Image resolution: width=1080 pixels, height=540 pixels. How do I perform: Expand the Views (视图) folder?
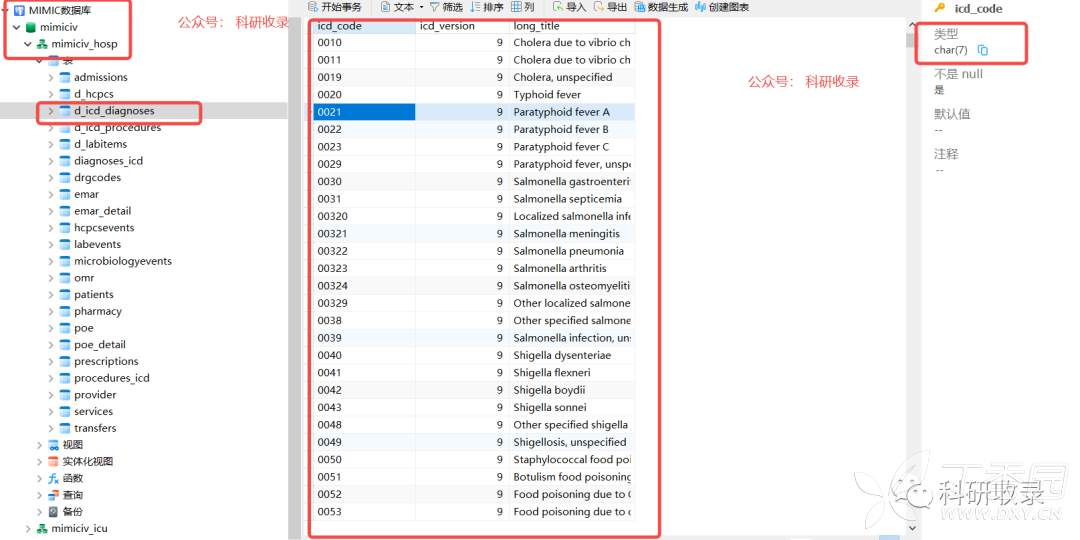[x=40, y=445]
